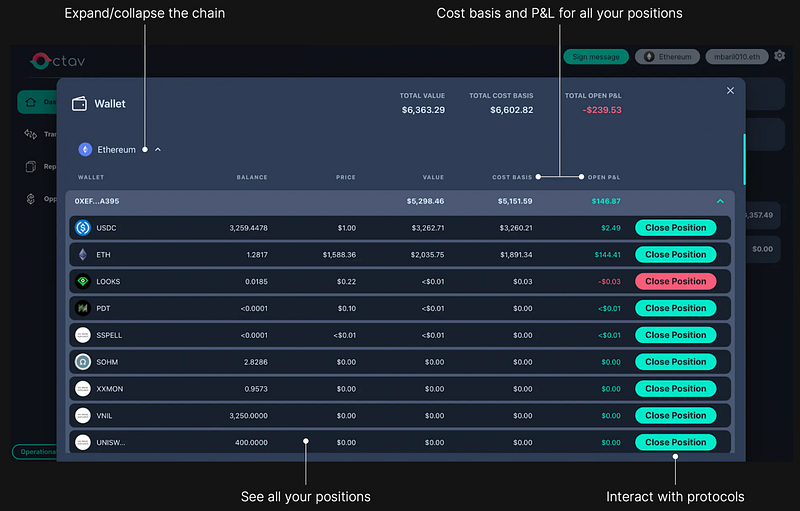This screenshot has width=800, height=511.
Task: Open the mbaril010.eth account menu
Action: [738, 57]
